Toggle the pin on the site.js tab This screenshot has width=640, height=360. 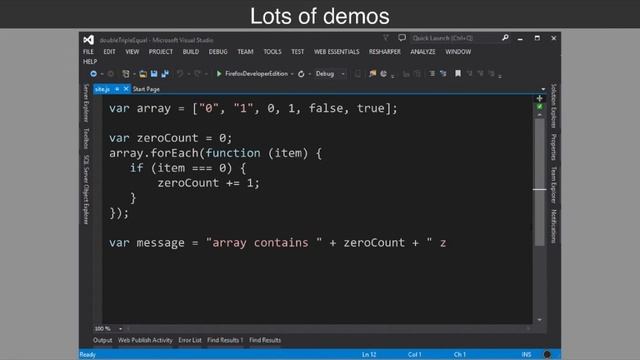click(117, 89)
